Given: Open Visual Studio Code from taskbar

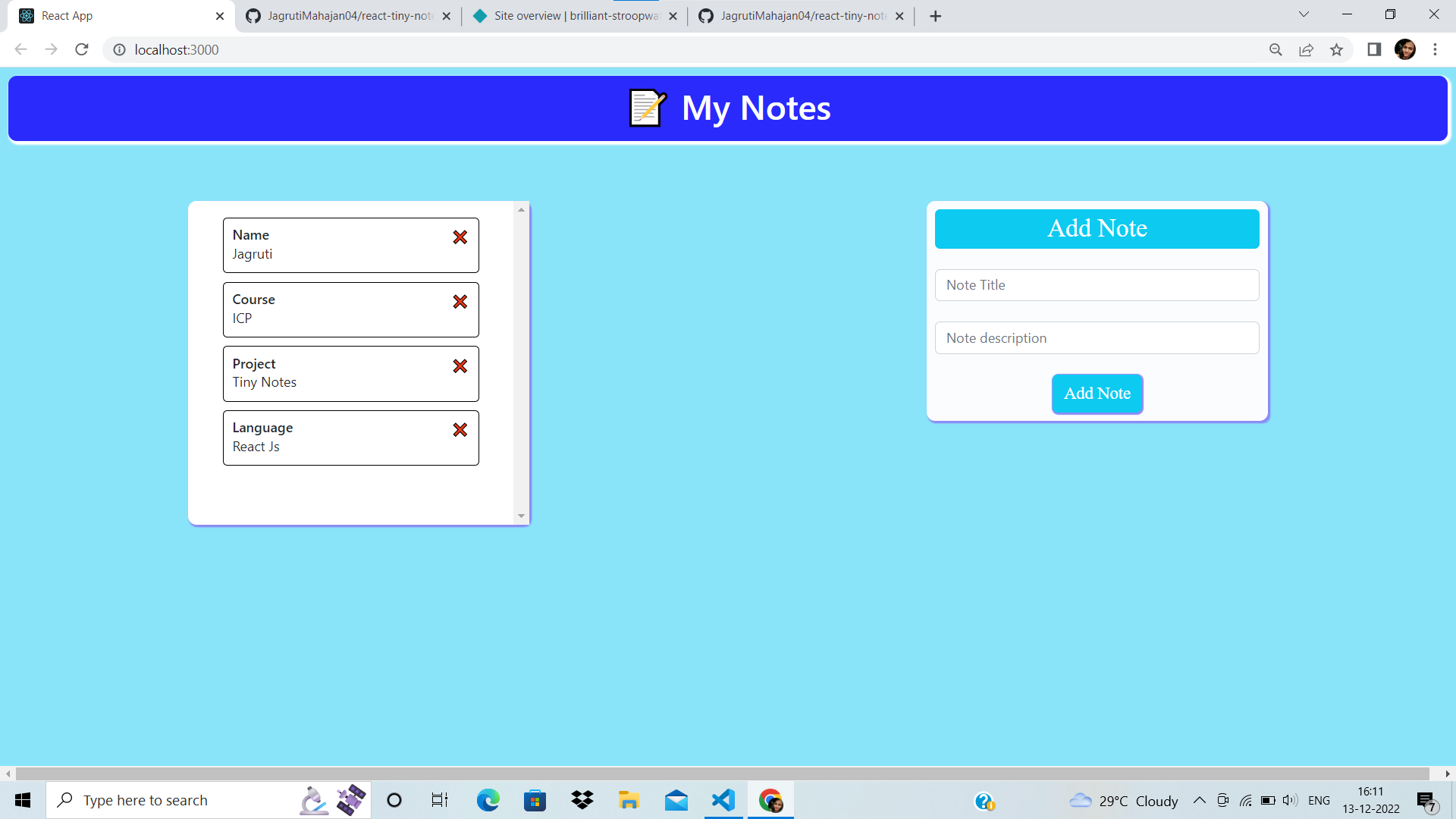Looking at the screenshot, I should 723,800.
